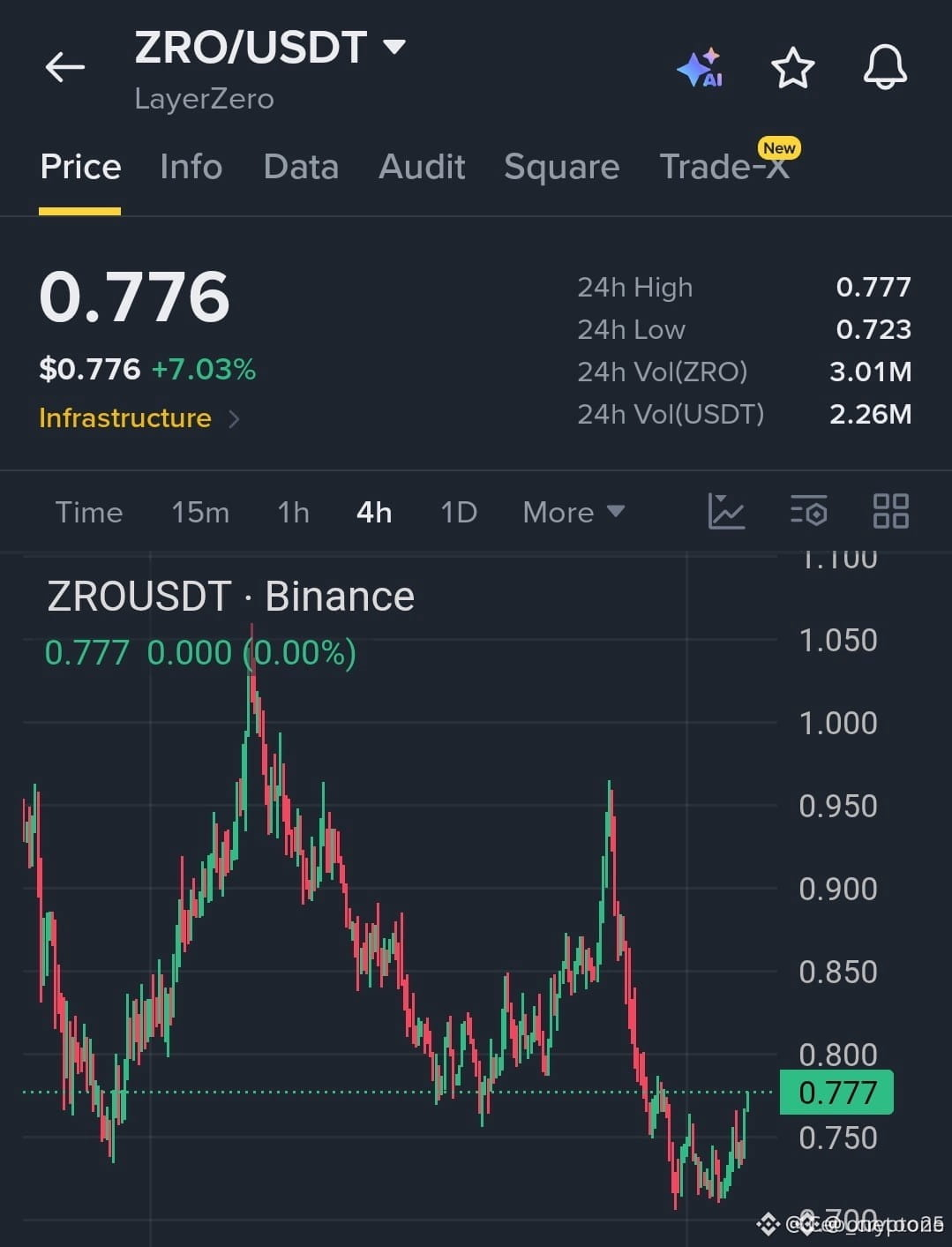The height and width of the screenshot is (1247, 952).
Task: Click the 0.850 price axis label
Action: coord(838,973)
